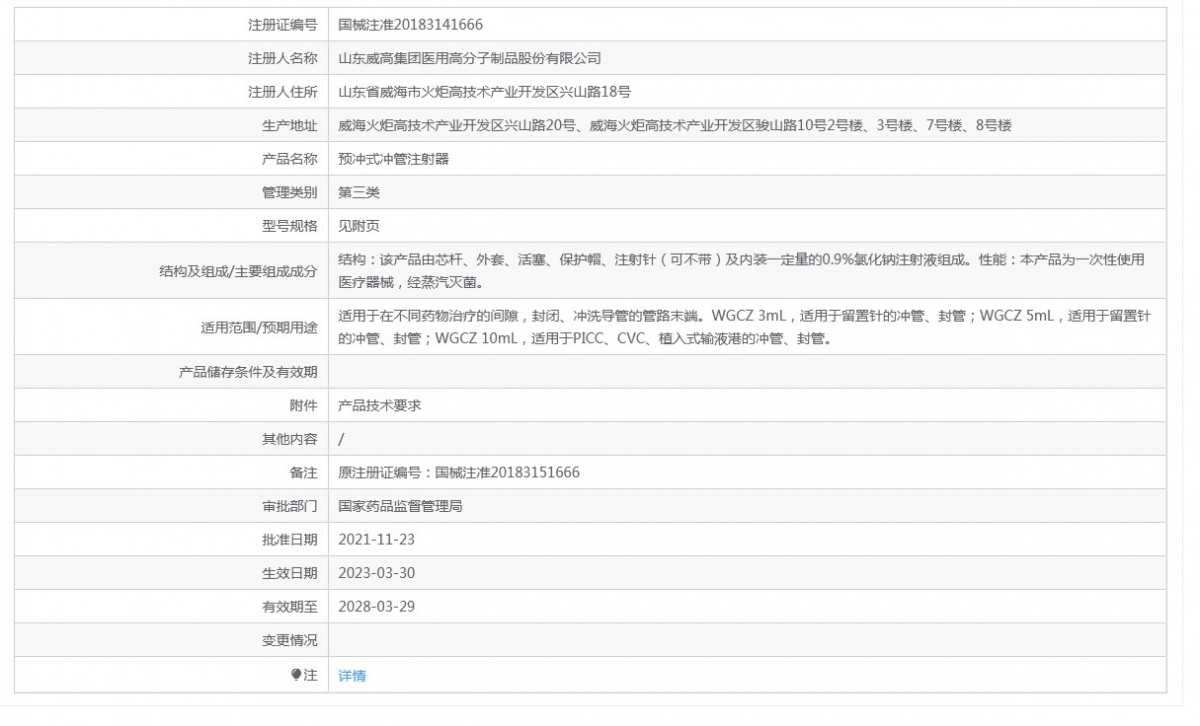The image size is (1200, 726).
Task: Select product name 预冲式冲管注射器
Action: [394, 159]
